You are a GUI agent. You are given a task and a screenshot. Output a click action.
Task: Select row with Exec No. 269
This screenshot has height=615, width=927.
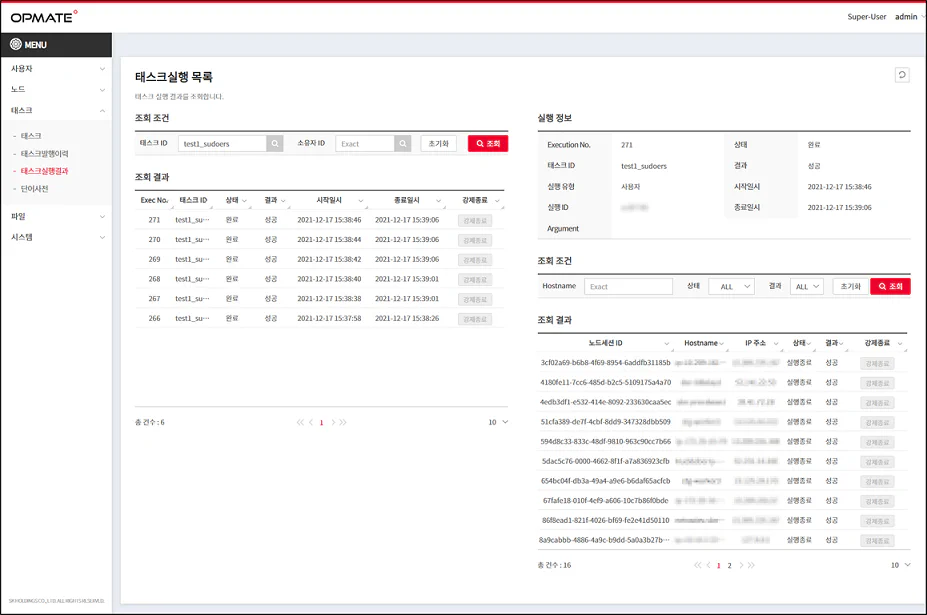[x=300, y=259]
